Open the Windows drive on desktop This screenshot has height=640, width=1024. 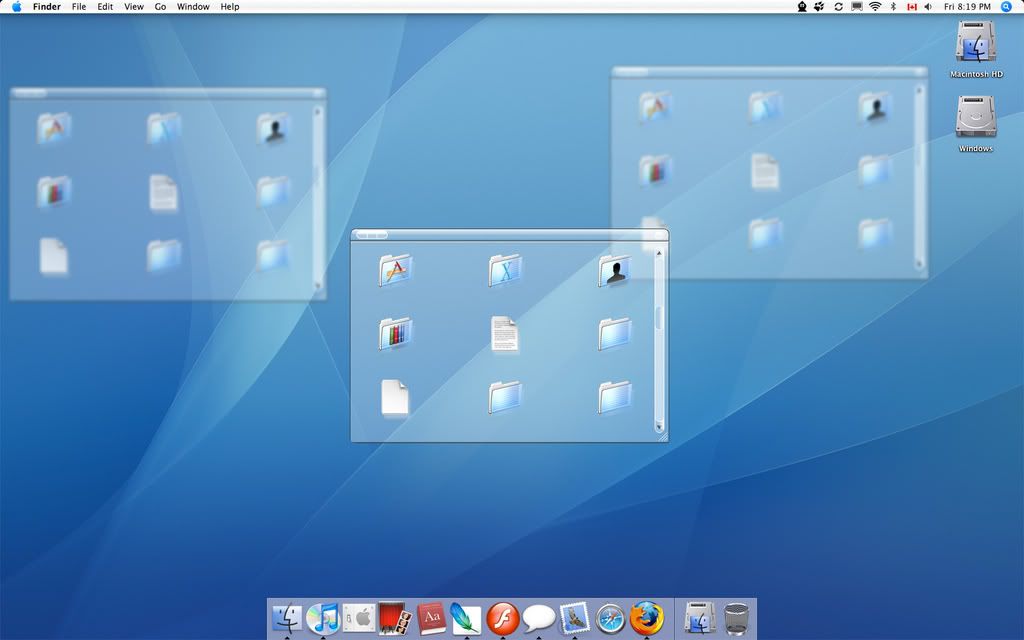tap(975, 118)
